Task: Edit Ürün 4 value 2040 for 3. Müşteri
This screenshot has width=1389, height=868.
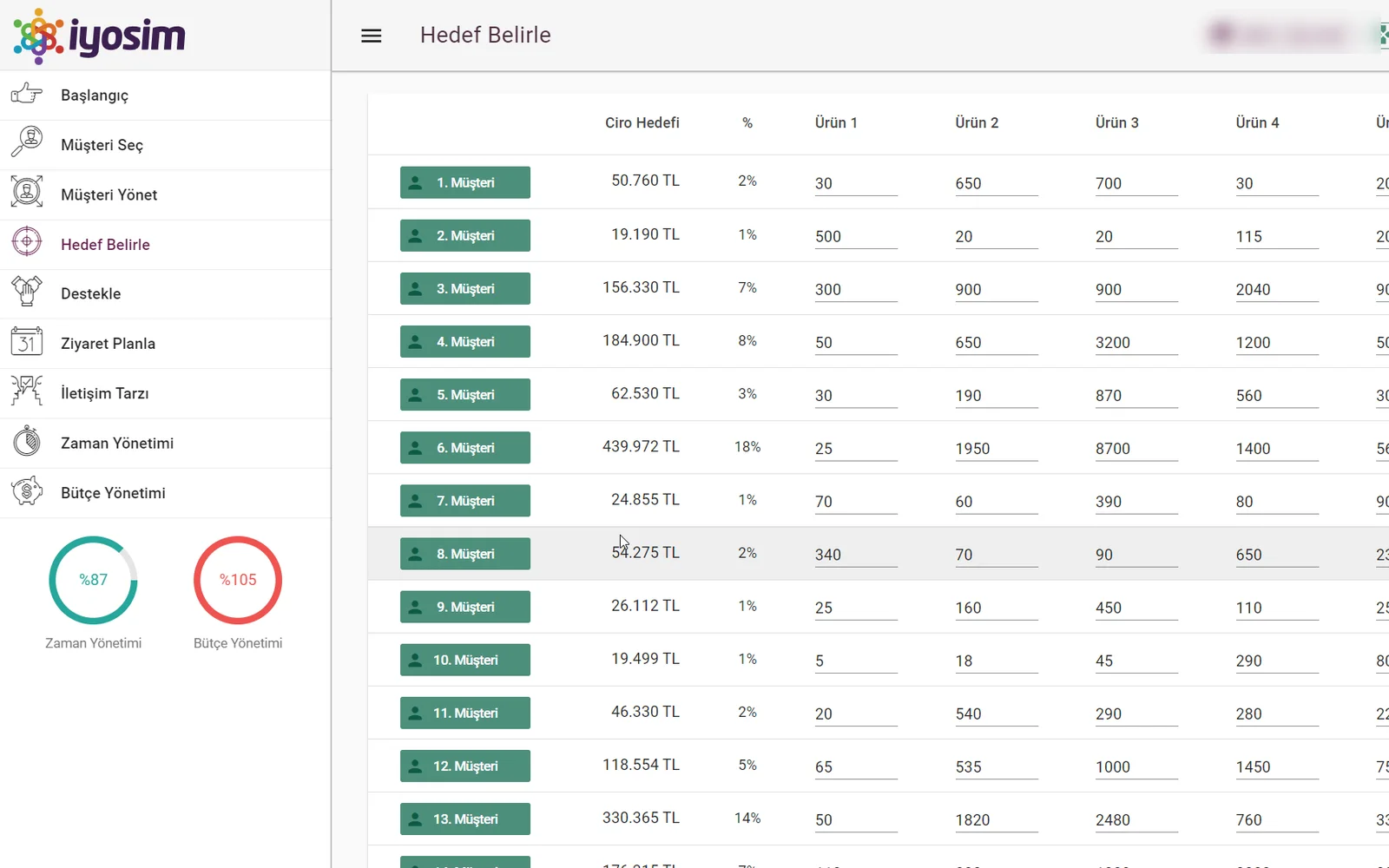Action: [x=1277, y=290]
